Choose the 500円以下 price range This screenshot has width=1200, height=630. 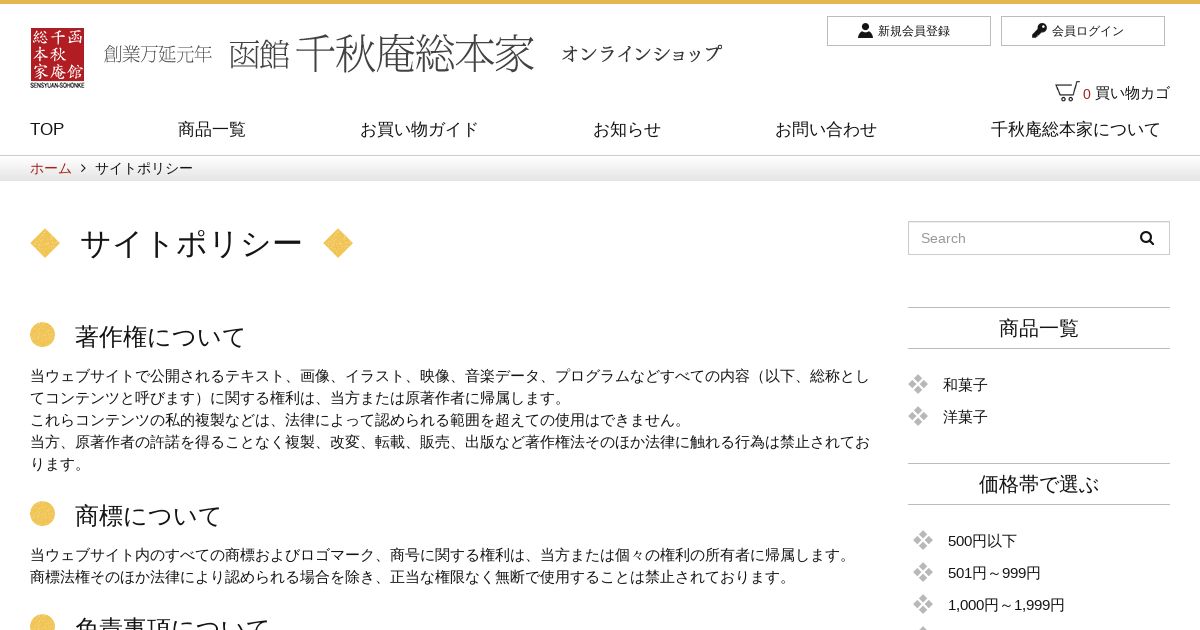982,541
